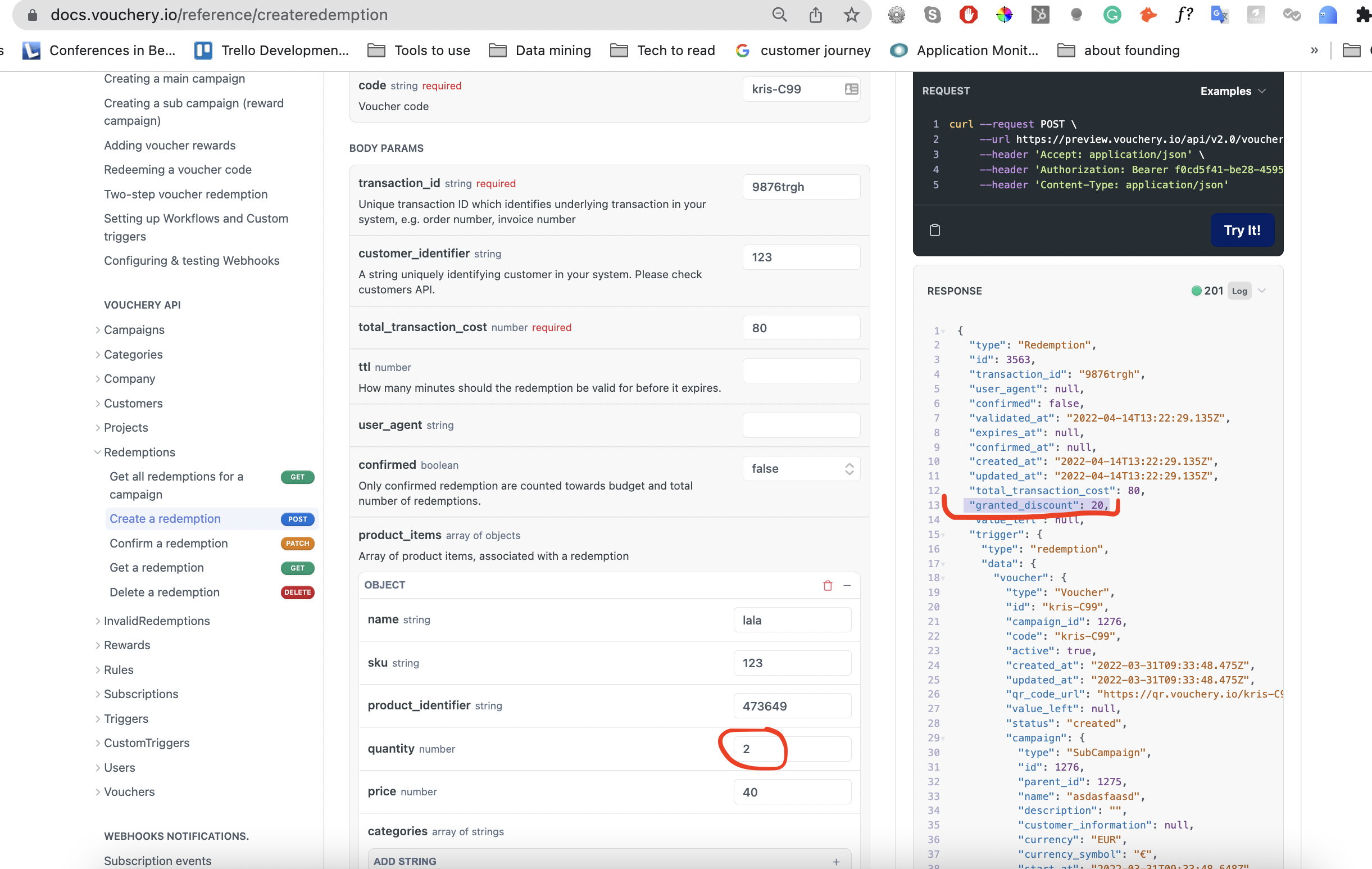Click the copy request clipboard icon

tap(934, 230)
